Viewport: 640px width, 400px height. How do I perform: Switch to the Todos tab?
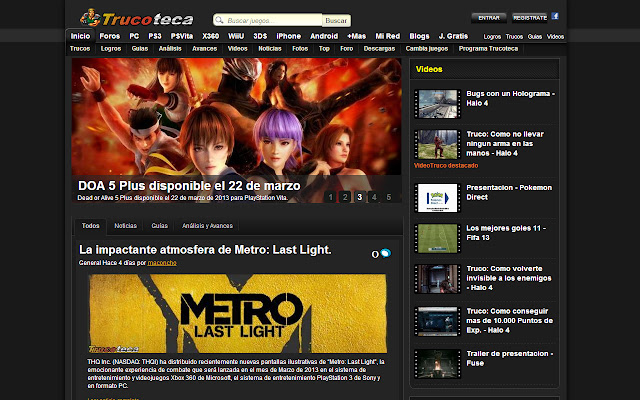(x=91, y=226)
